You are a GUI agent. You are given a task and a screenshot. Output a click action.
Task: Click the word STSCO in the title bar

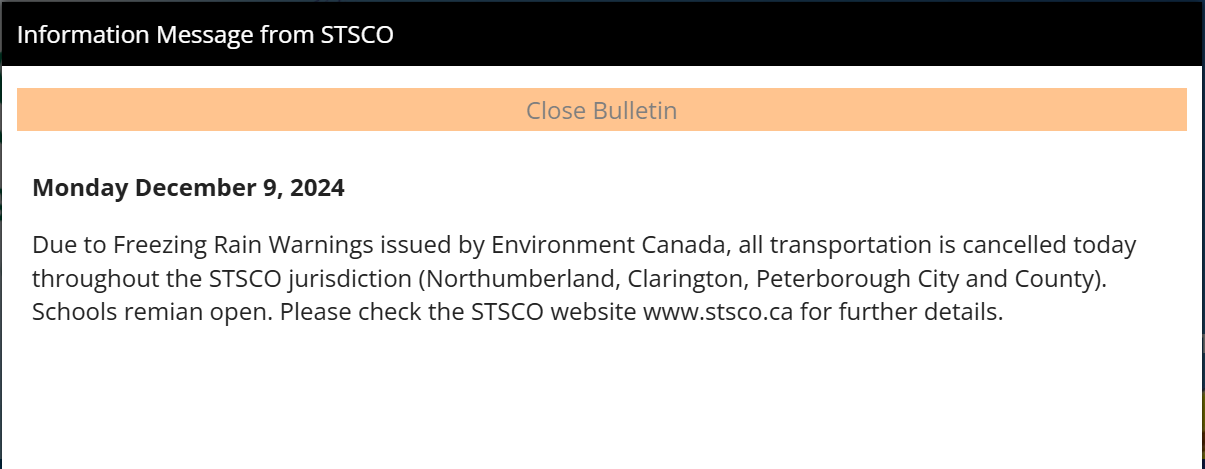[x=357, y=35]
